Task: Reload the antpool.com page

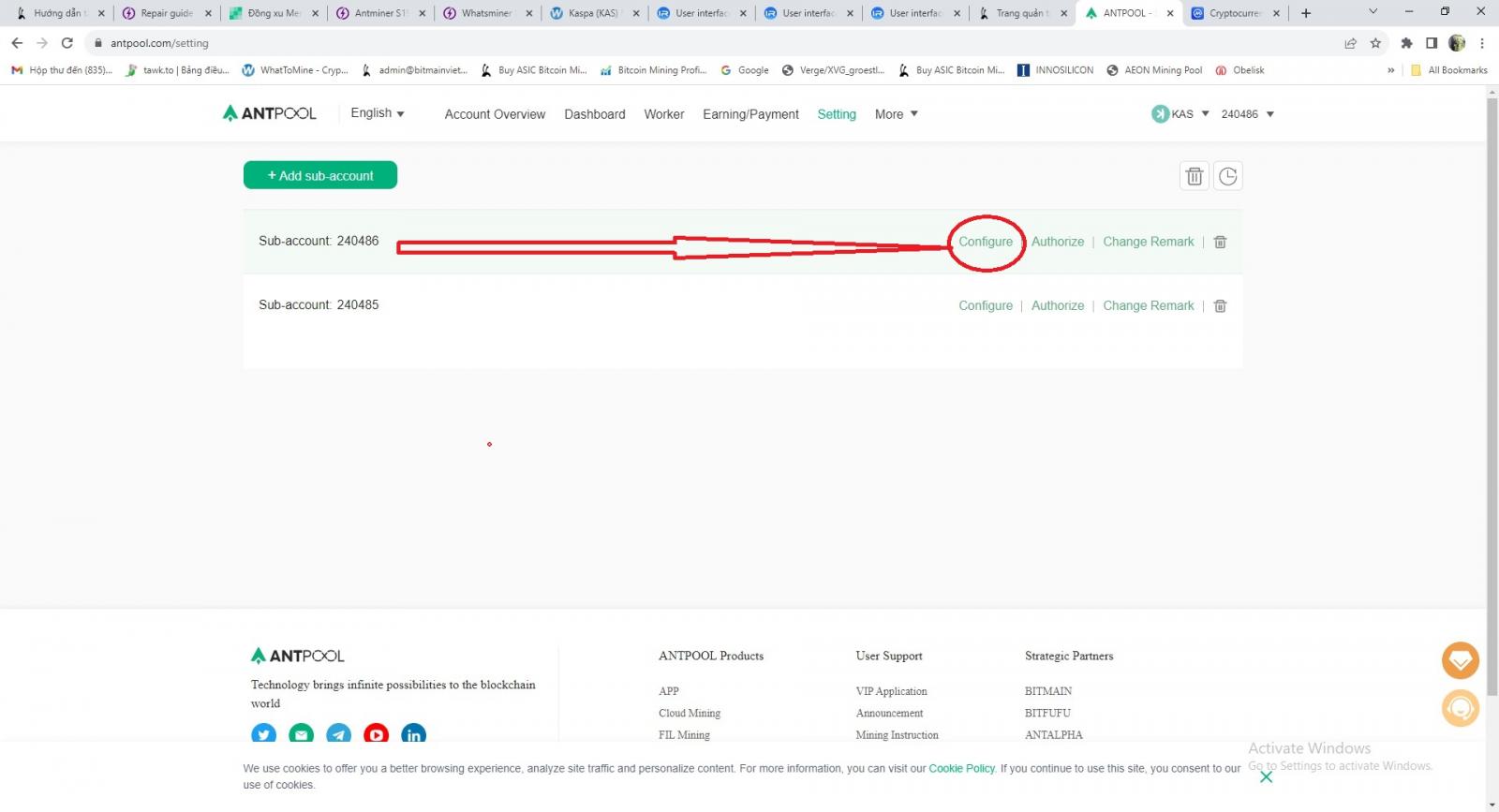Action: tap(67, 43)
